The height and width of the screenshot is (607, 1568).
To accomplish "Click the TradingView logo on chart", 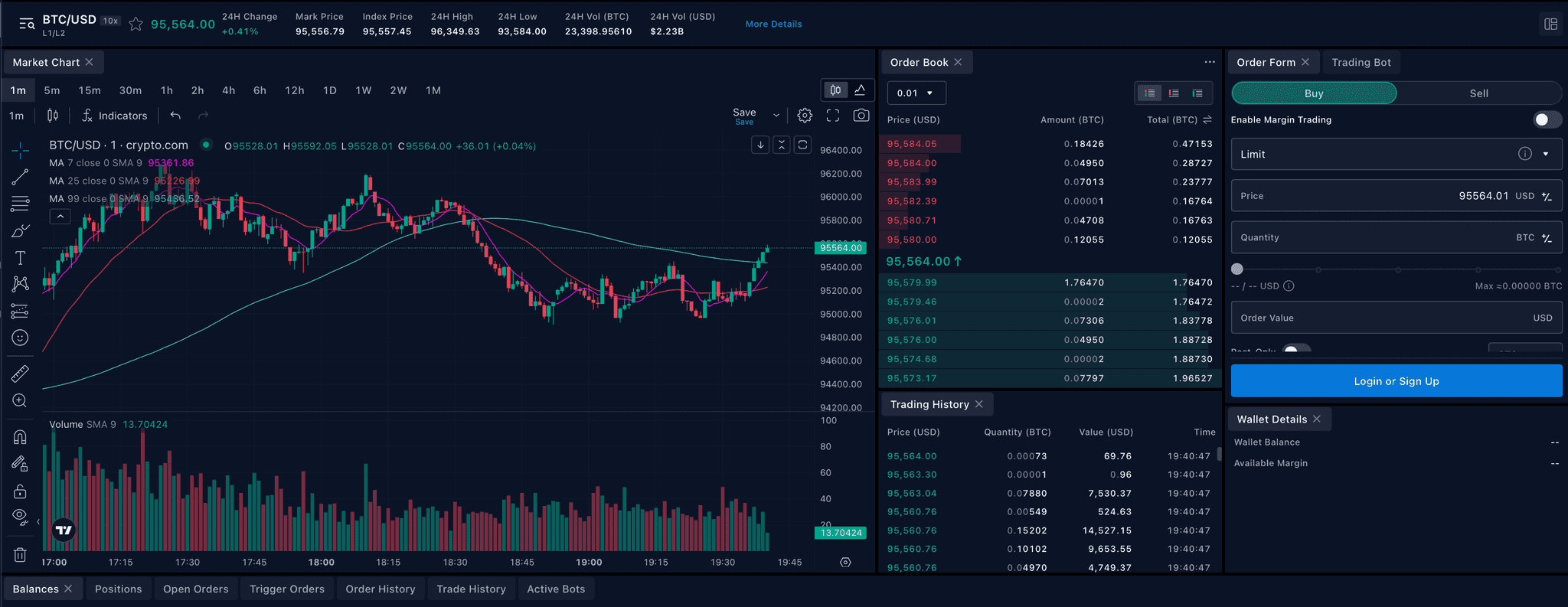I will (x=64, y=530).
